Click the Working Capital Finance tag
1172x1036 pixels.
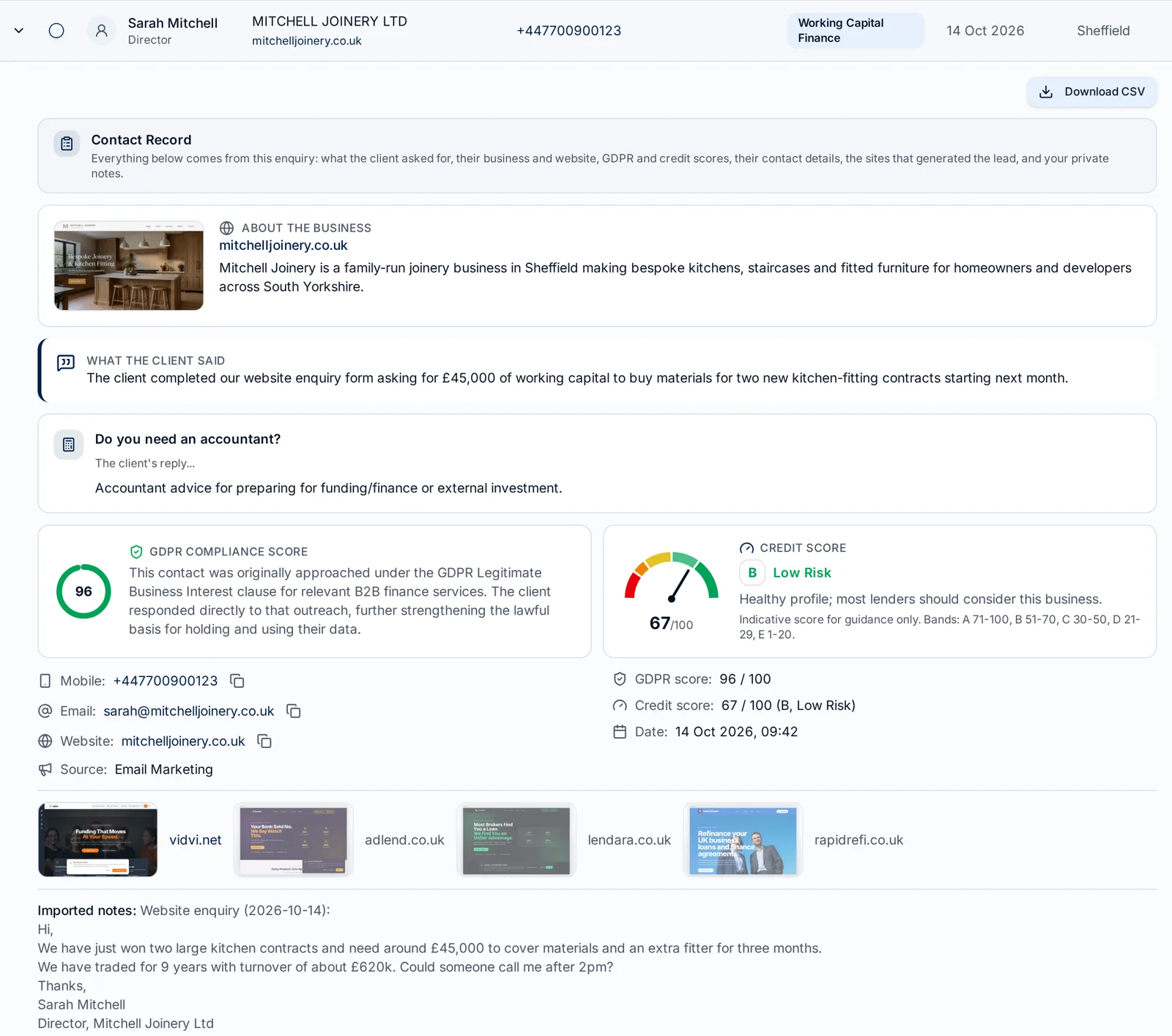(x=856, y=31)
